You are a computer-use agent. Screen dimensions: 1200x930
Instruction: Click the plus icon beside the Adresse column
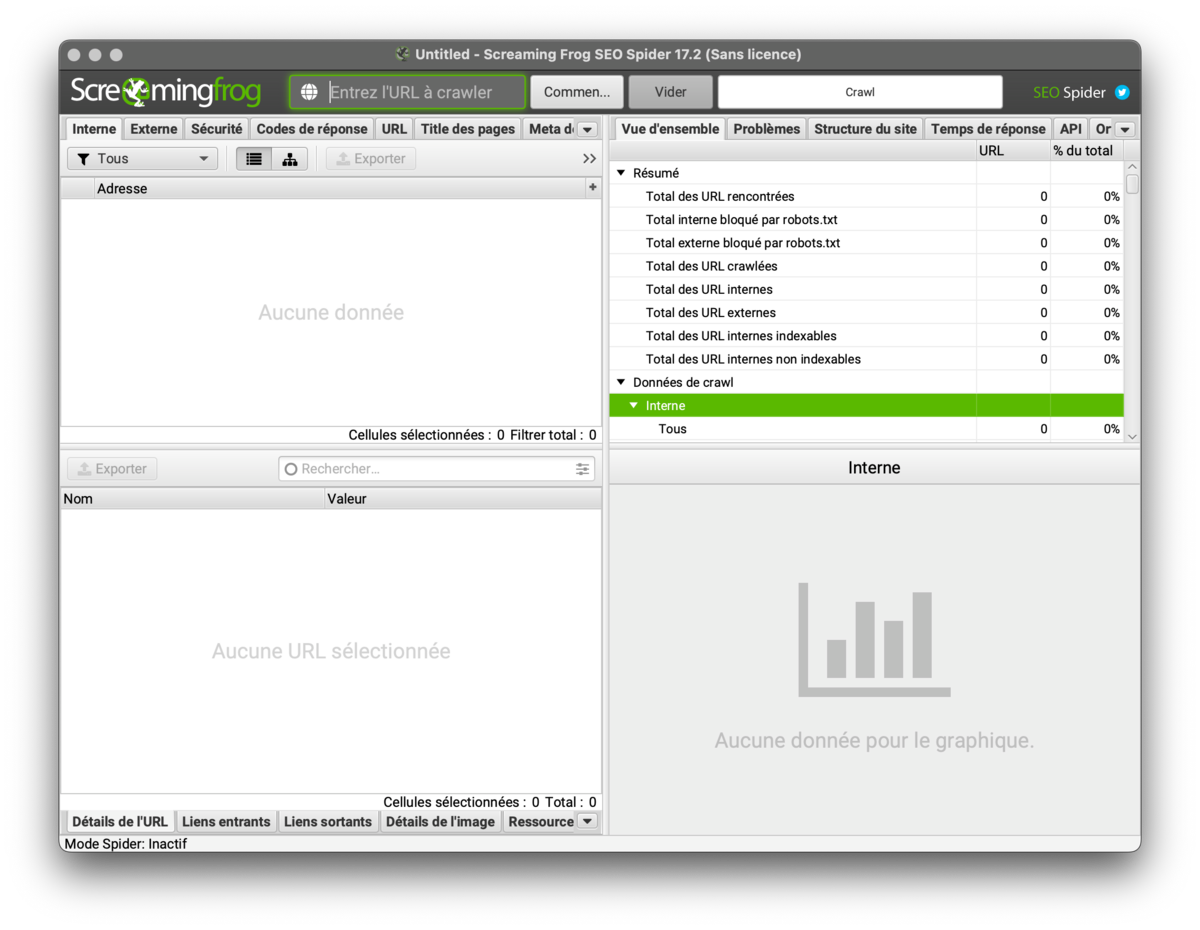point(593,187)
